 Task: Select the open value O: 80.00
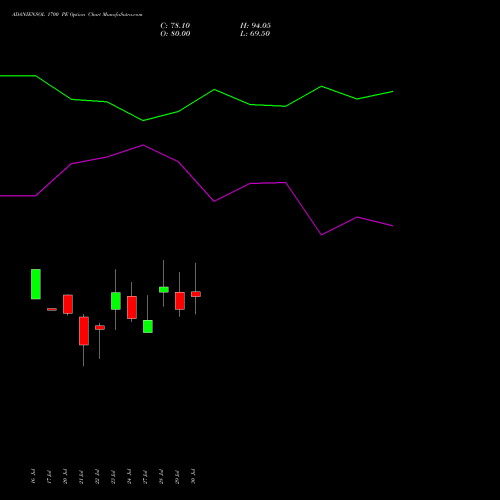tap(175, 34)
